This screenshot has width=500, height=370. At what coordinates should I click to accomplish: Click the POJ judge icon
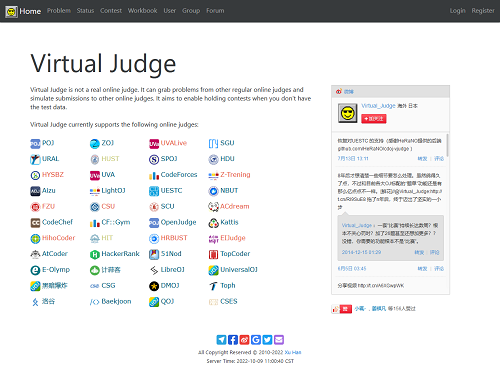tap(35, 144)
